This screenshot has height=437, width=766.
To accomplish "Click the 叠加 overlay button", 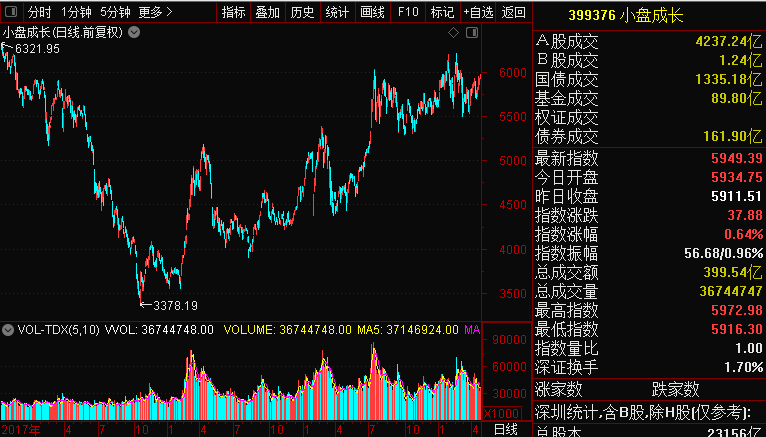I will (x=267, y=13).
